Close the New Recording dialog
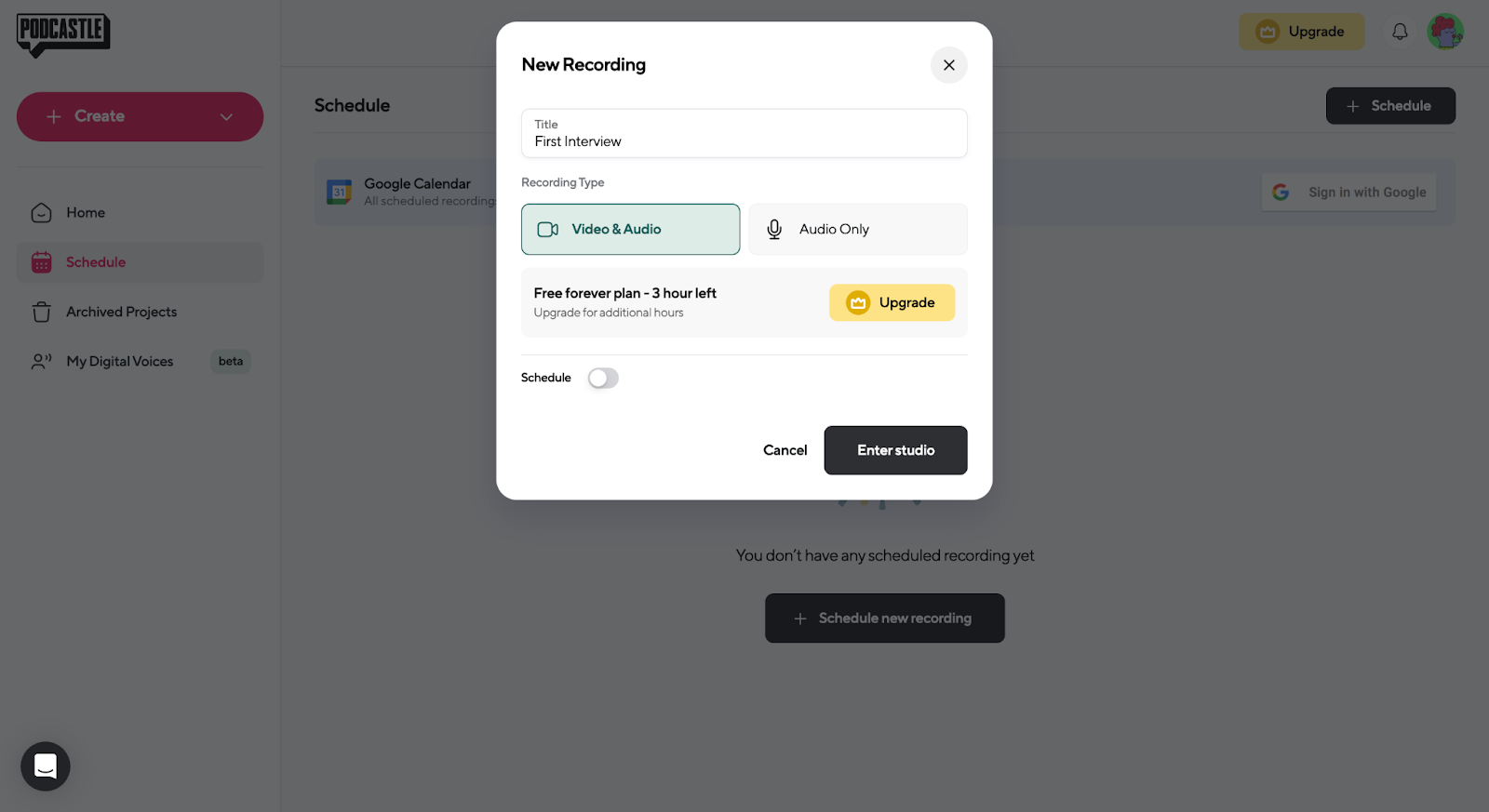Screen dimensions: 1489x812 948,65
